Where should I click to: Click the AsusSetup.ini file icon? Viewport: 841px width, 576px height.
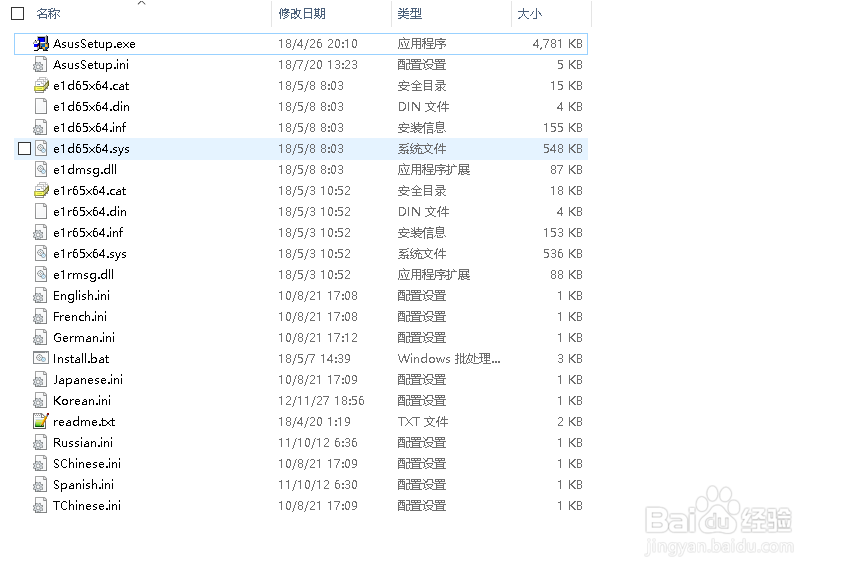[40, 65]
